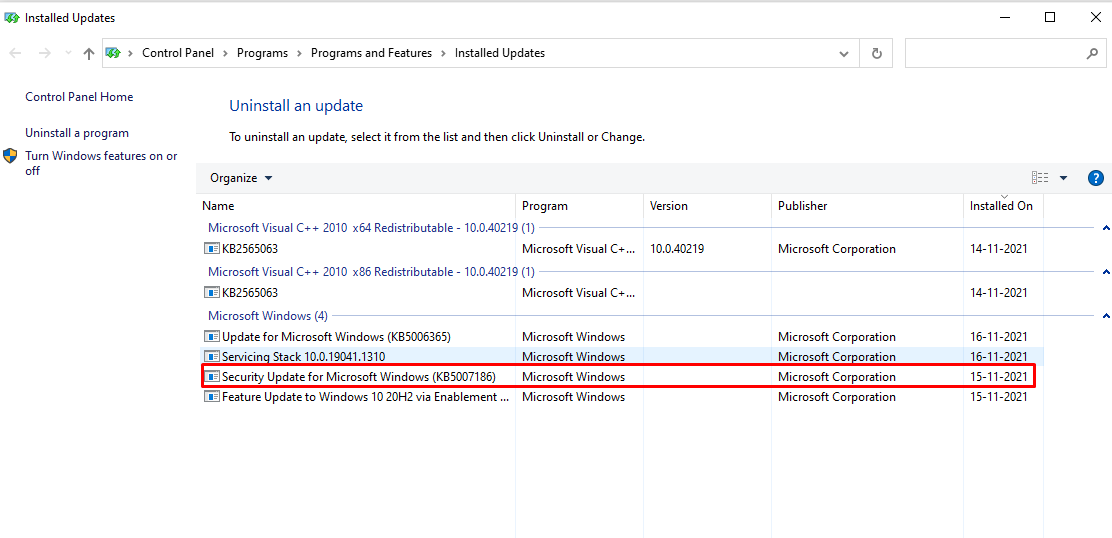Select KB2565063 under the x64 Redistributable
Screen dimensions: 1112x538
(x=250, y=249)
